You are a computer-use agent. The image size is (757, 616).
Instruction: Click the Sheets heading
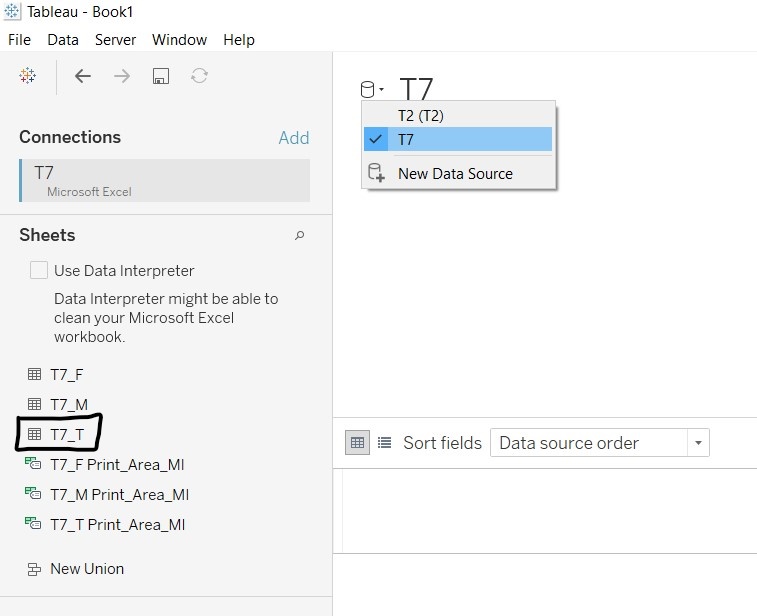pyautogui.click(x=47, y=235)
